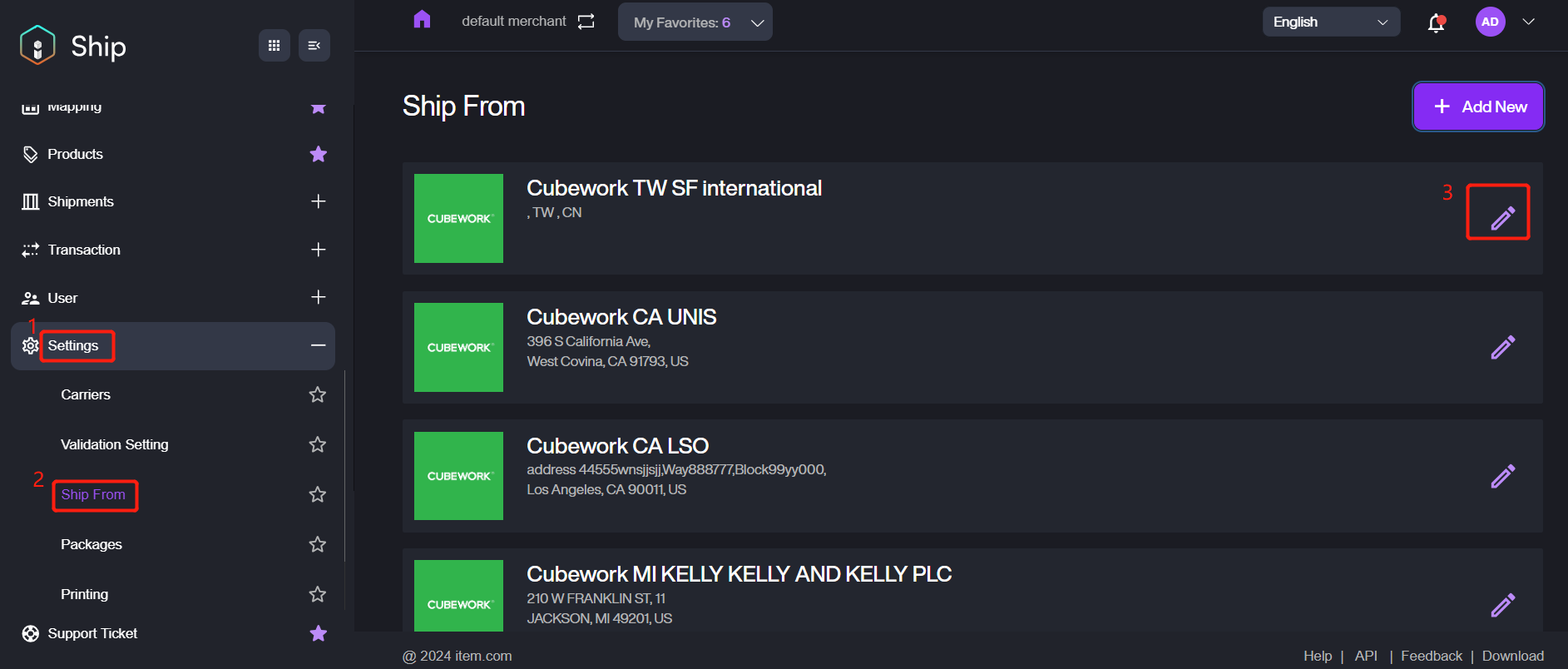Expand the Shipments menu section
1568x669 pixels.
point(318,201)
